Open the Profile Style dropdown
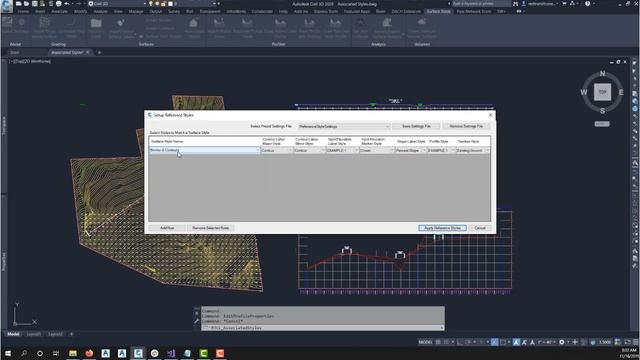Image resolution: width=640 pixels, height=360 pixels. click(x=441, y=151)
